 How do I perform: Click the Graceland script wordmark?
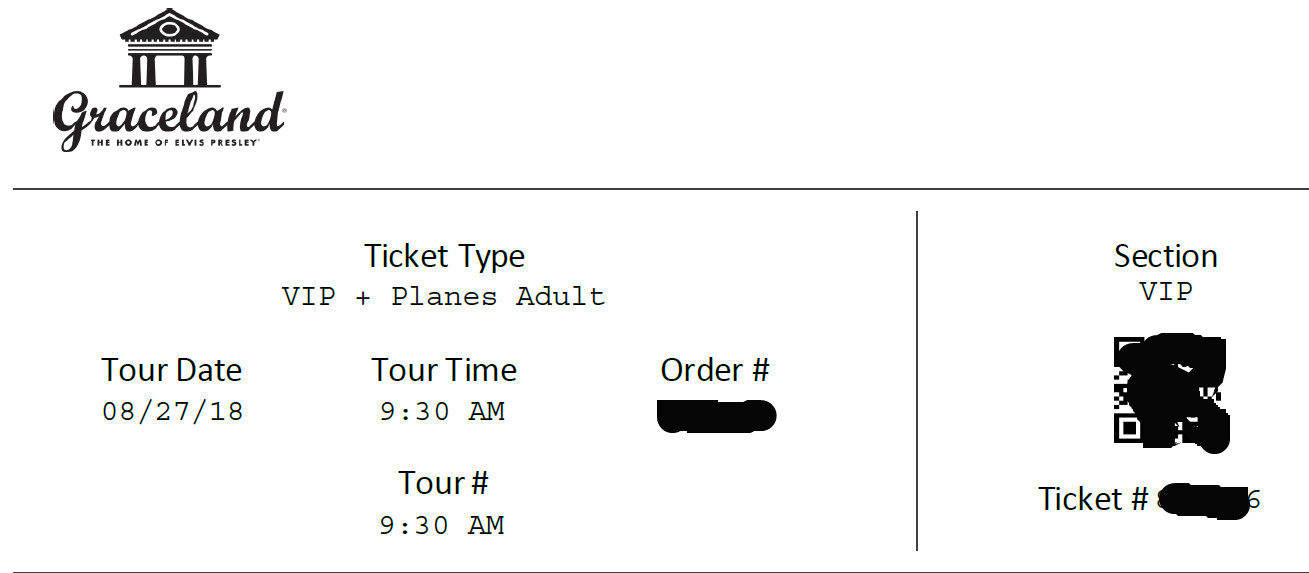click(169, 117)
